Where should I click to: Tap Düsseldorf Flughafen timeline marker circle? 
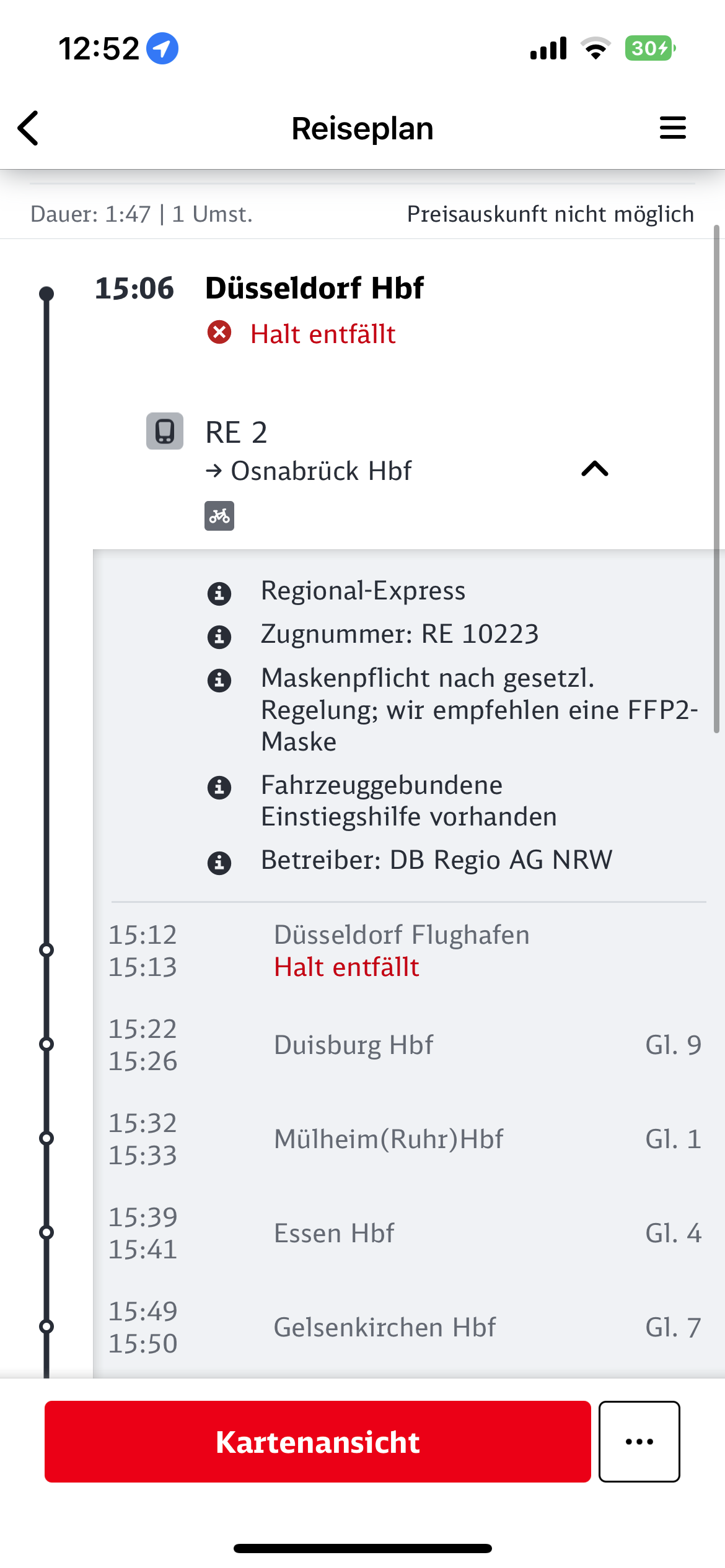(x=46, y=950)
